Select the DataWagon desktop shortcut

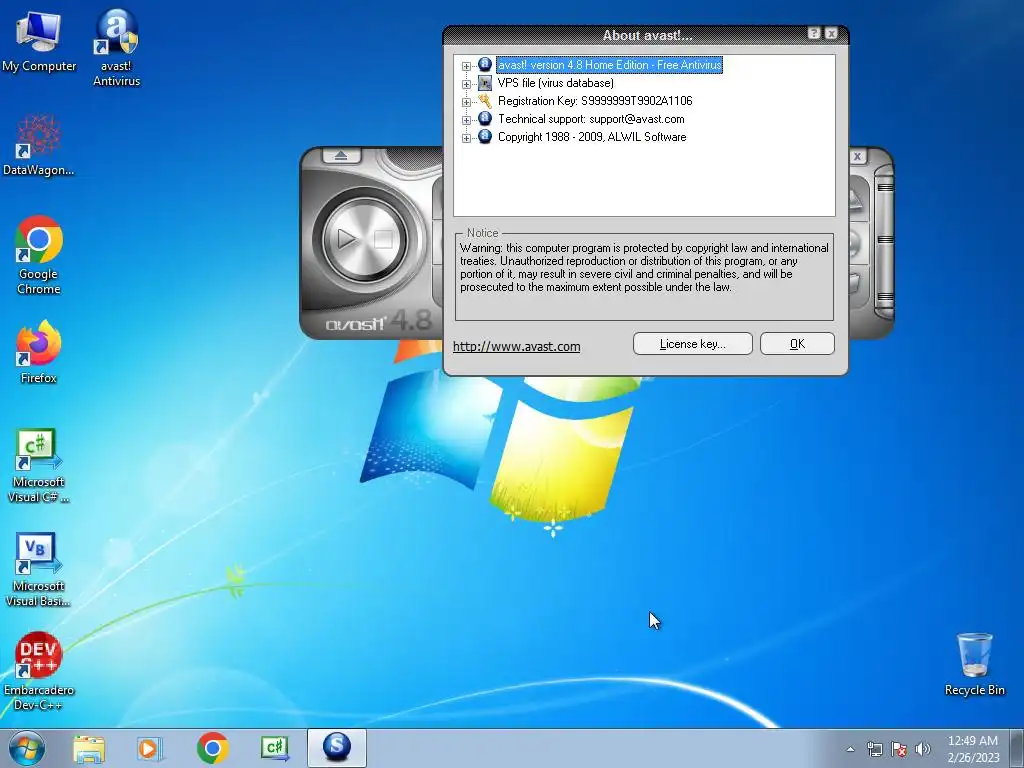pos(39,145)
